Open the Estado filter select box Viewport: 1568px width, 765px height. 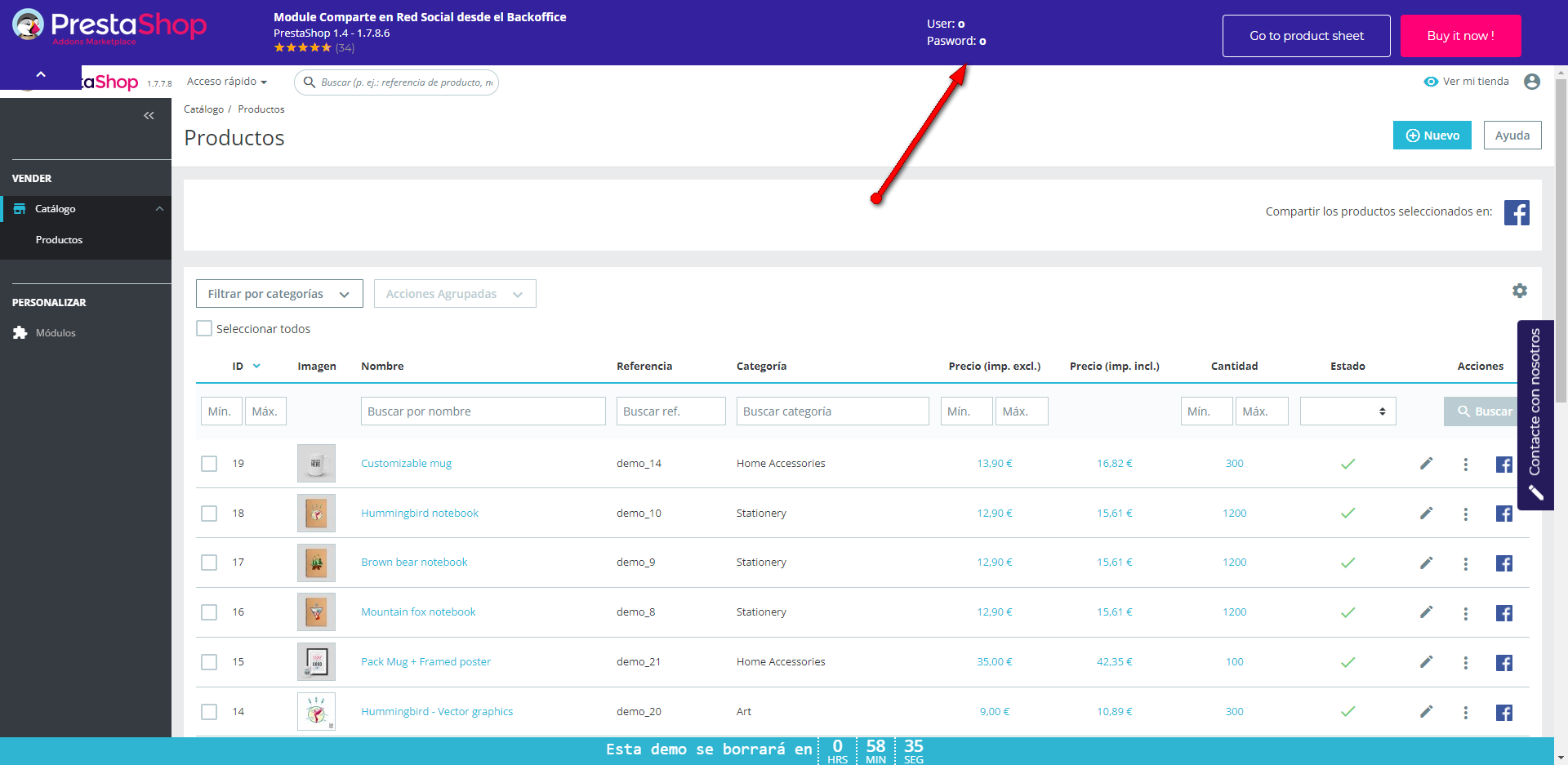(x=1347, y=411)
